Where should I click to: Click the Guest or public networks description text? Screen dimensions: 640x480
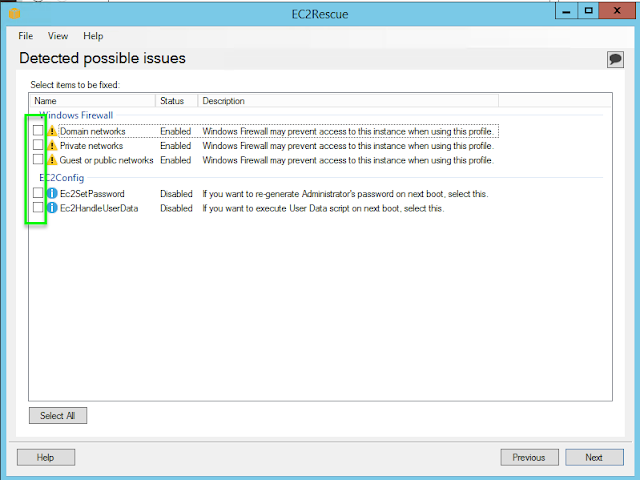pyautogui.click(x=348, y=160)
